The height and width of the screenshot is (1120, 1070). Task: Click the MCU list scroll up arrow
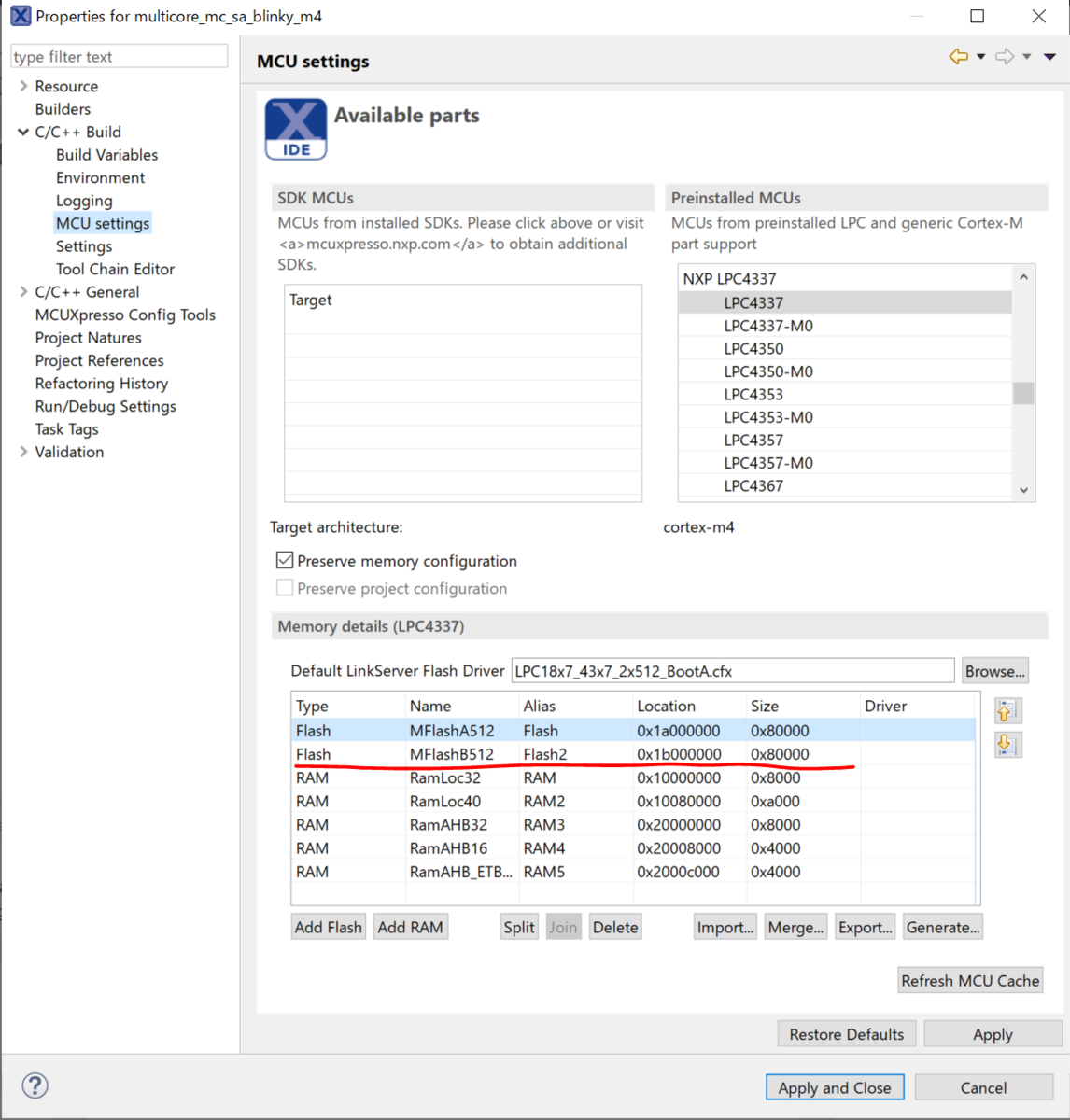tap(1024, 277)
